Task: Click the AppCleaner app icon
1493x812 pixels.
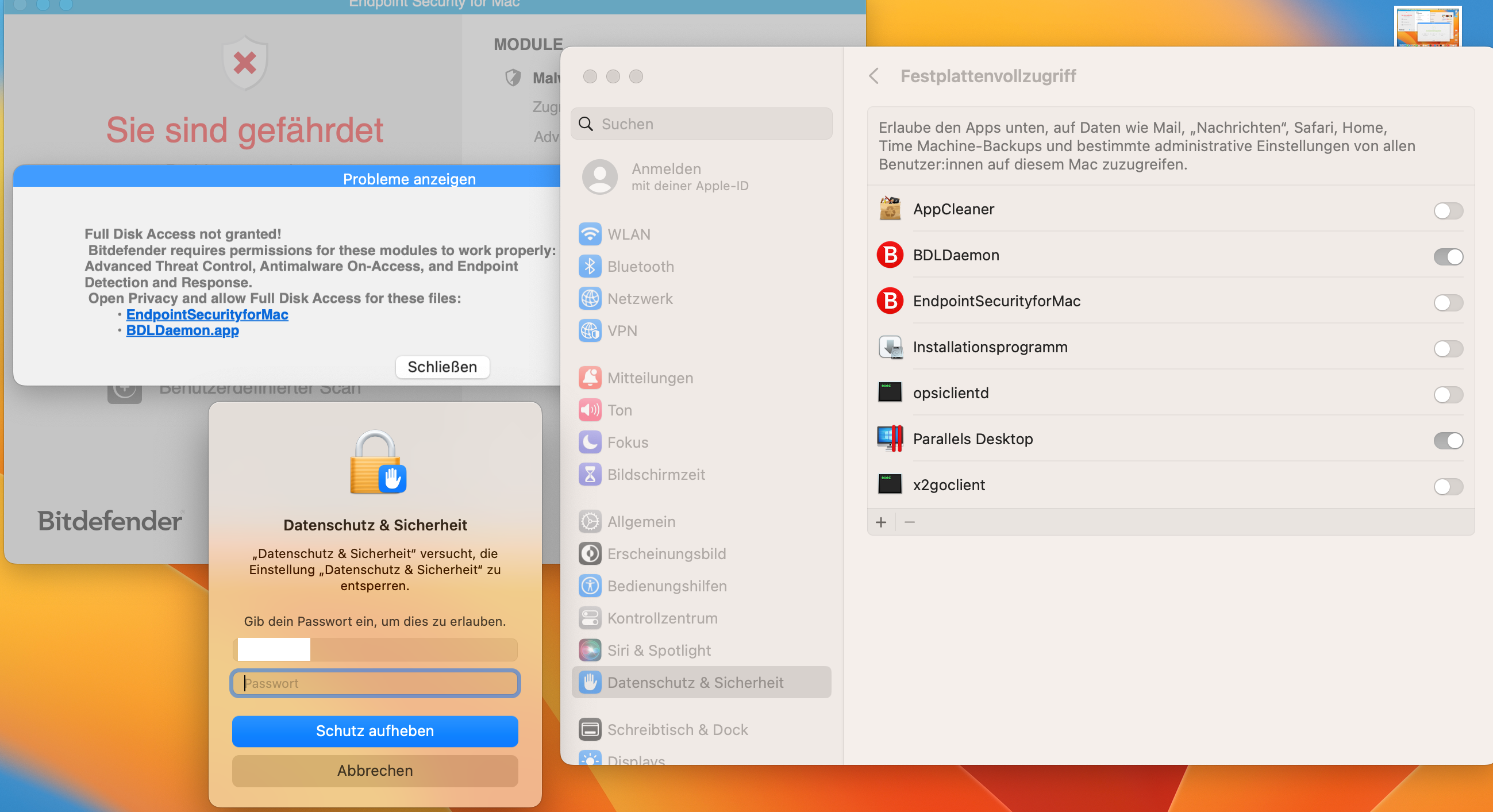Action: point(890,209)
